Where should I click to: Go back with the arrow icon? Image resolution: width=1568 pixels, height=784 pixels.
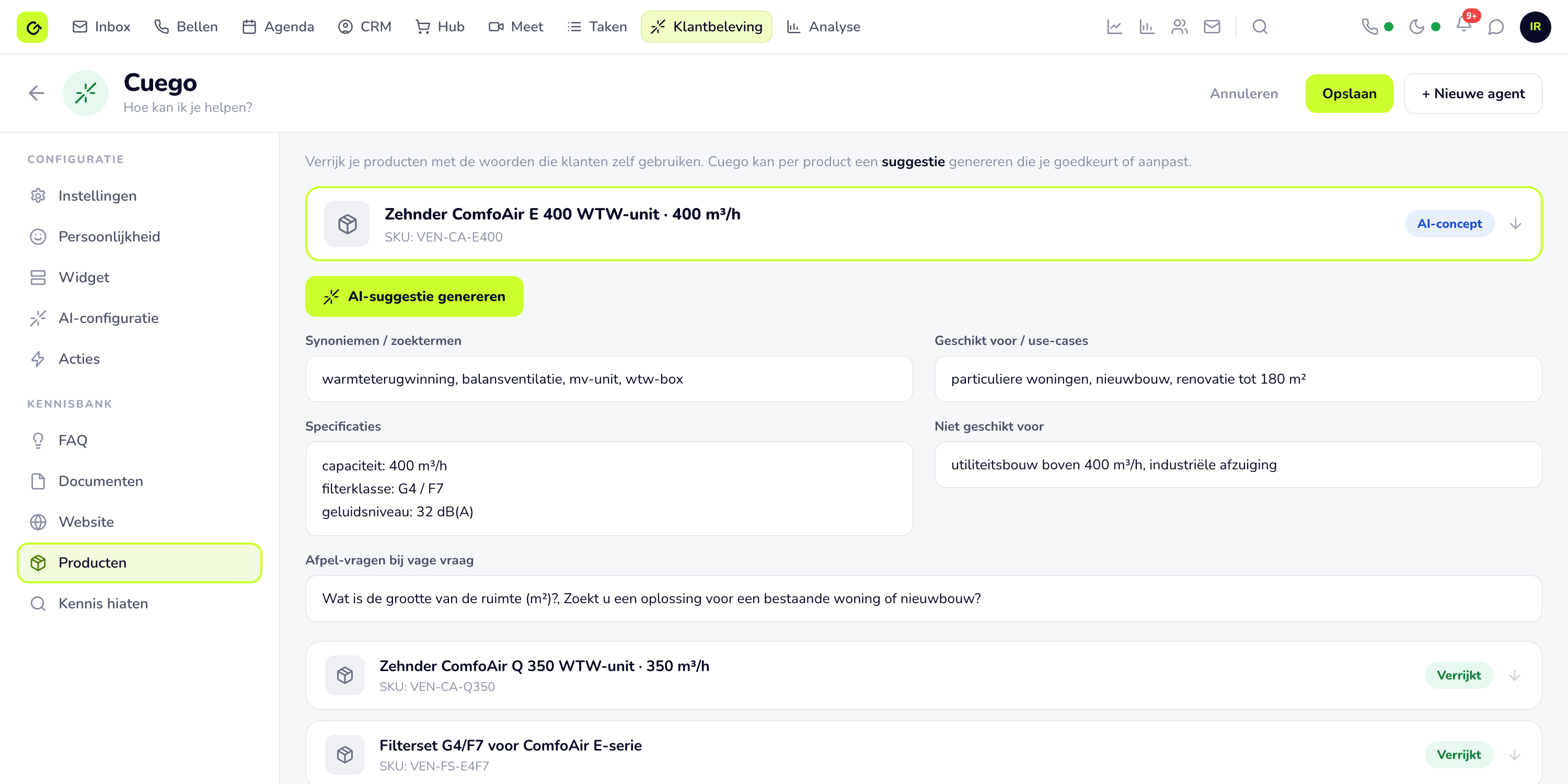pyautogui.click(x=37, y=93)
